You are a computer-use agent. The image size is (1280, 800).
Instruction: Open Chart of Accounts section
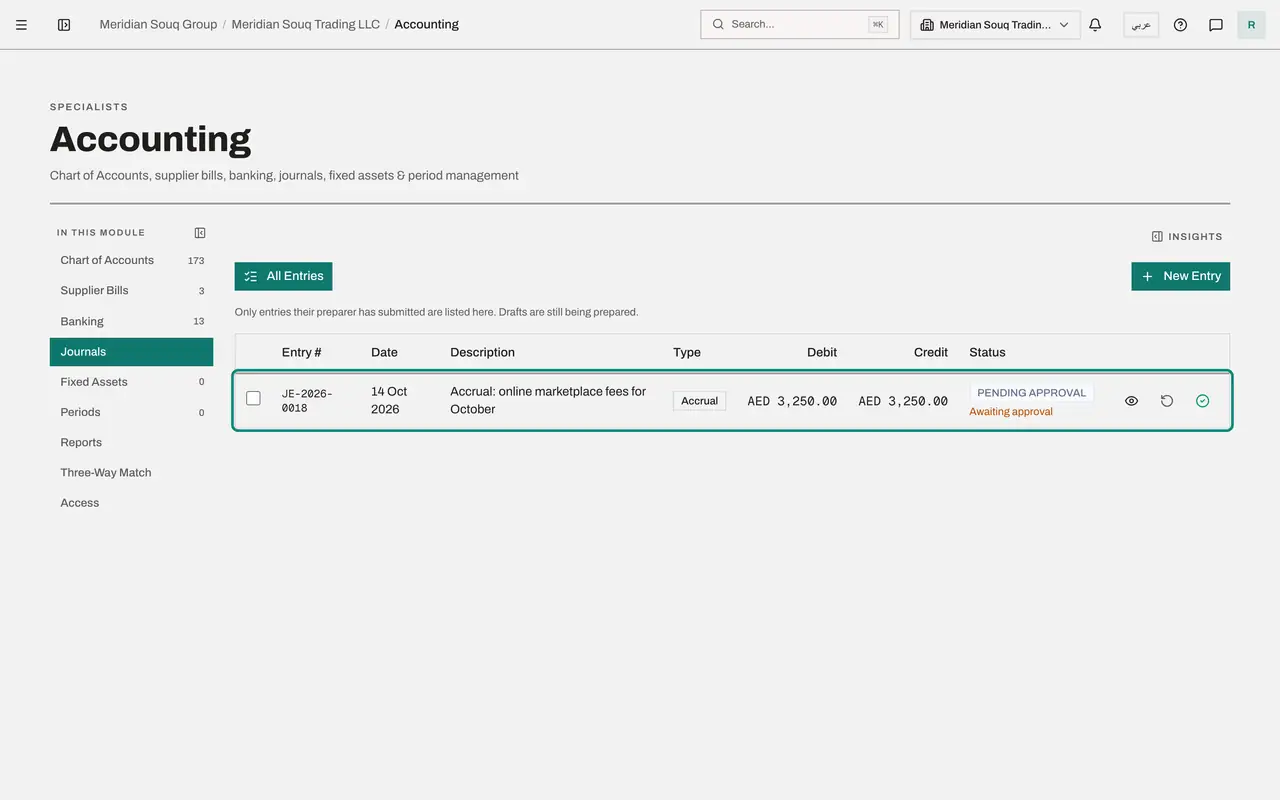pyautogui.click(x=131, y=260)
